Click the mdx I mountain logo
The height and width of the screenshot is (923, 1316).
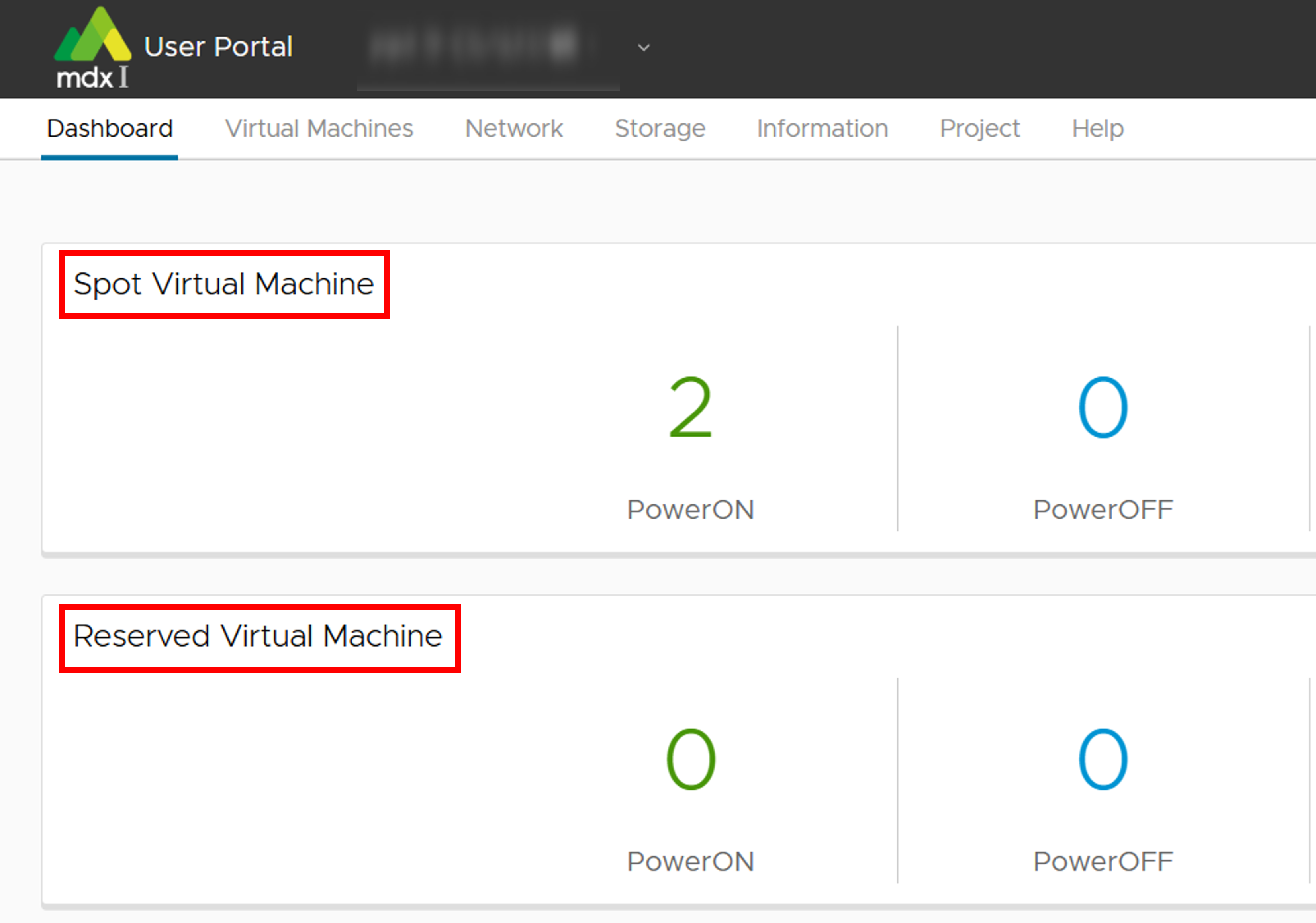pyautogui.click(x=92, y=47)
